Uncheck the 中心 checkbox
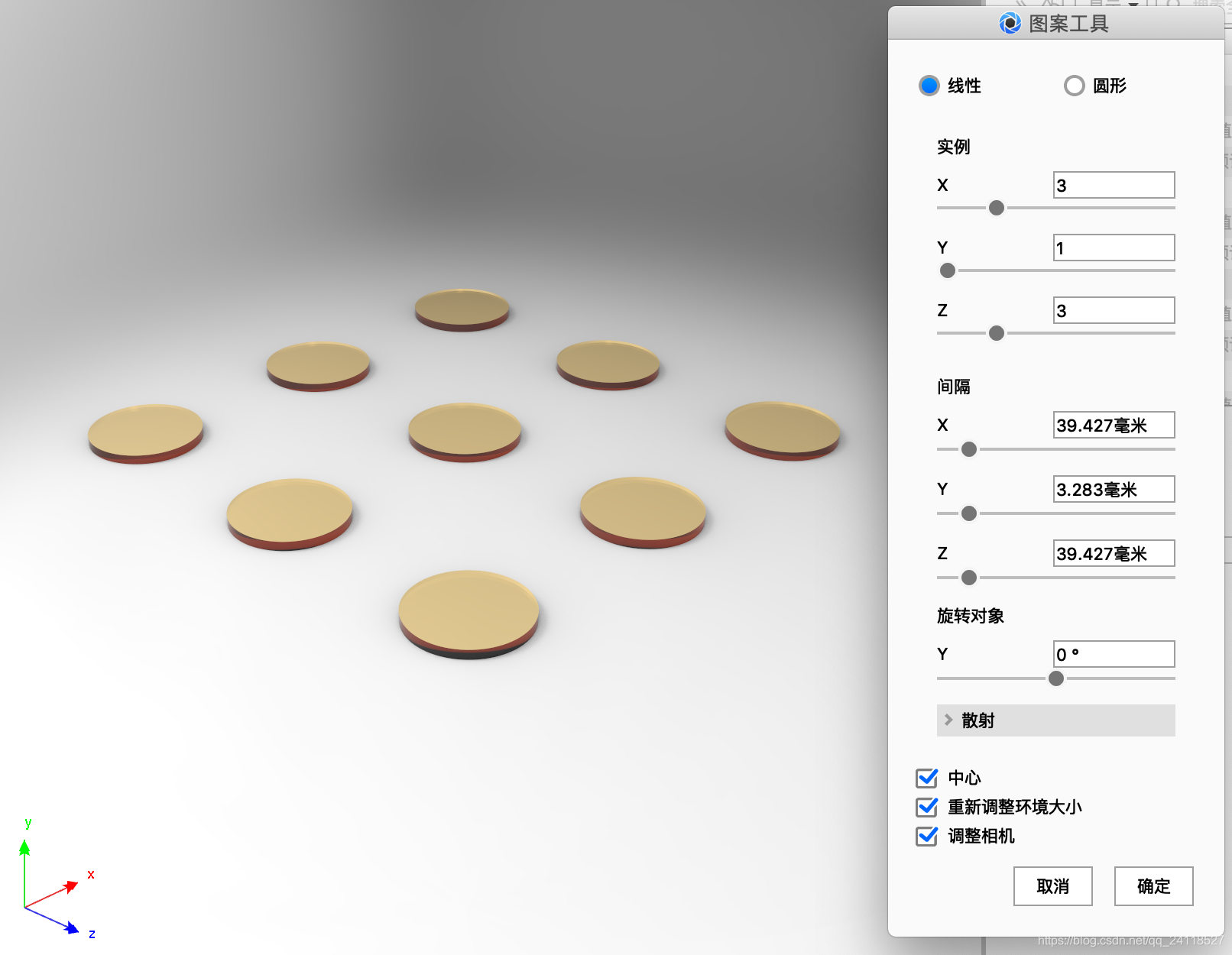 pos(927,778)
